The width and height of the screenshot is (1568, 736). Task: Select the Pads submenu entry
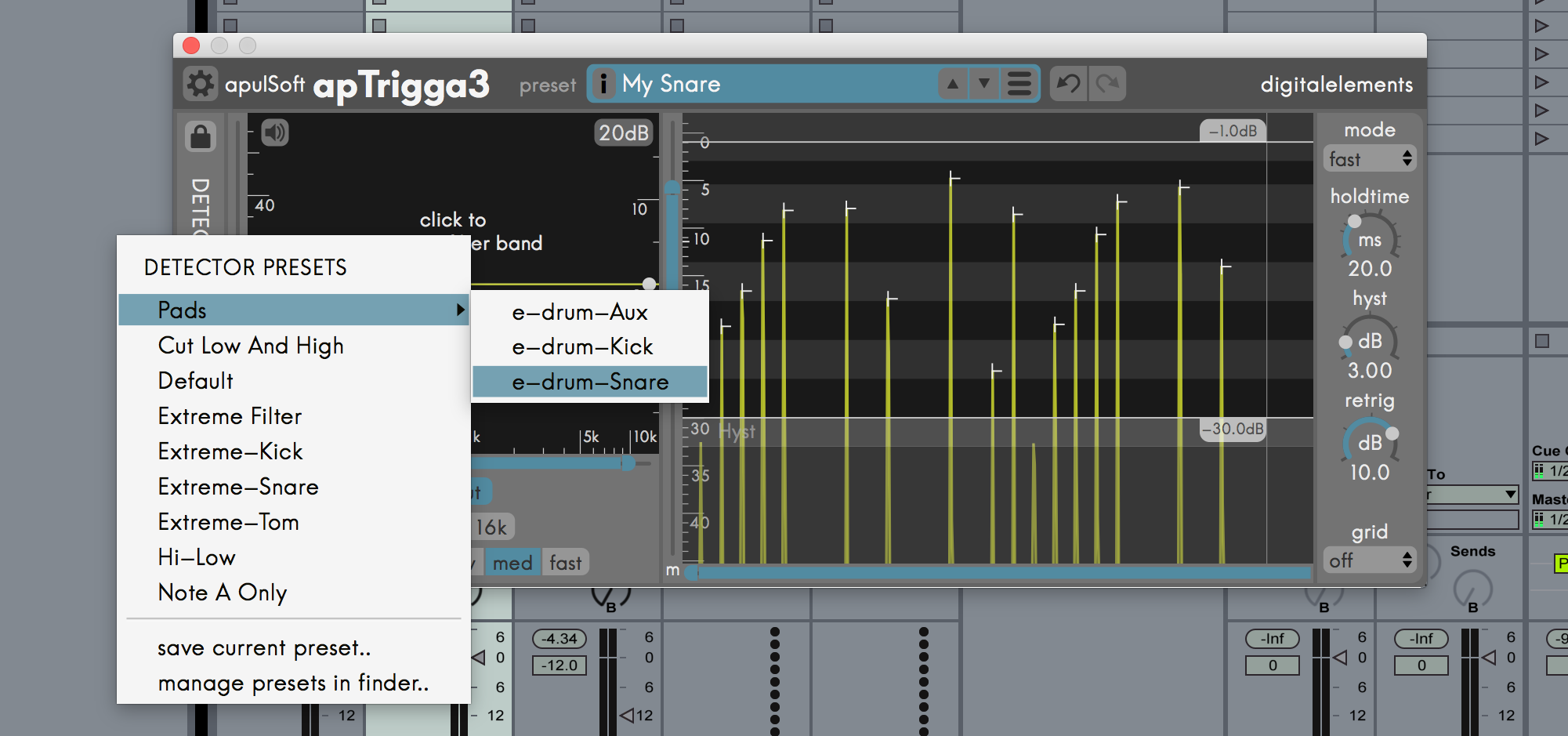(294, 310)
